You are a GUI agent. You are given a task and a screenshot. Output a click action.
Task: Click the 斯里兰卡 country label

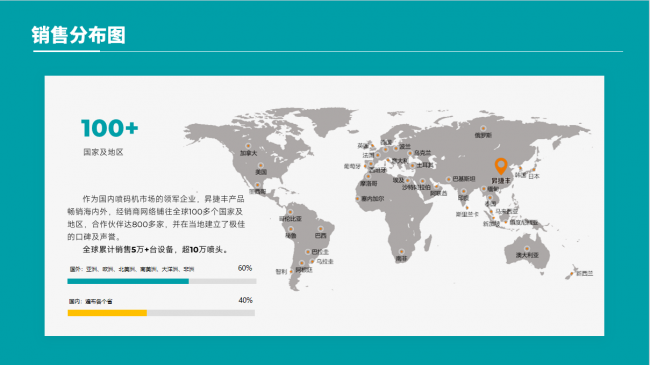click(467, 214)
